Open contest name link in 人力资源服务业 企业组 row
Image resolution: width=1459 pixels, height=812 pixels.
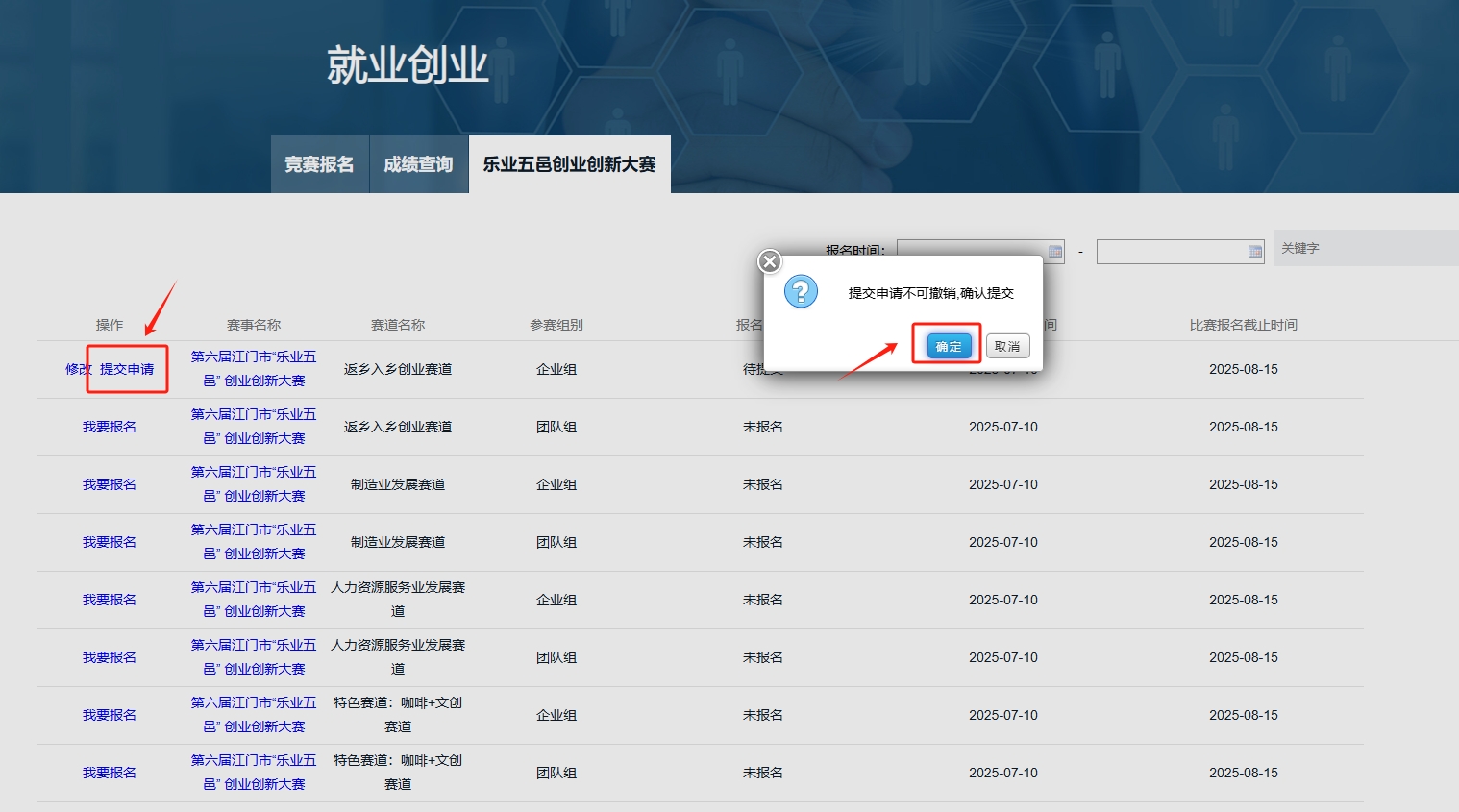[254, 600]
